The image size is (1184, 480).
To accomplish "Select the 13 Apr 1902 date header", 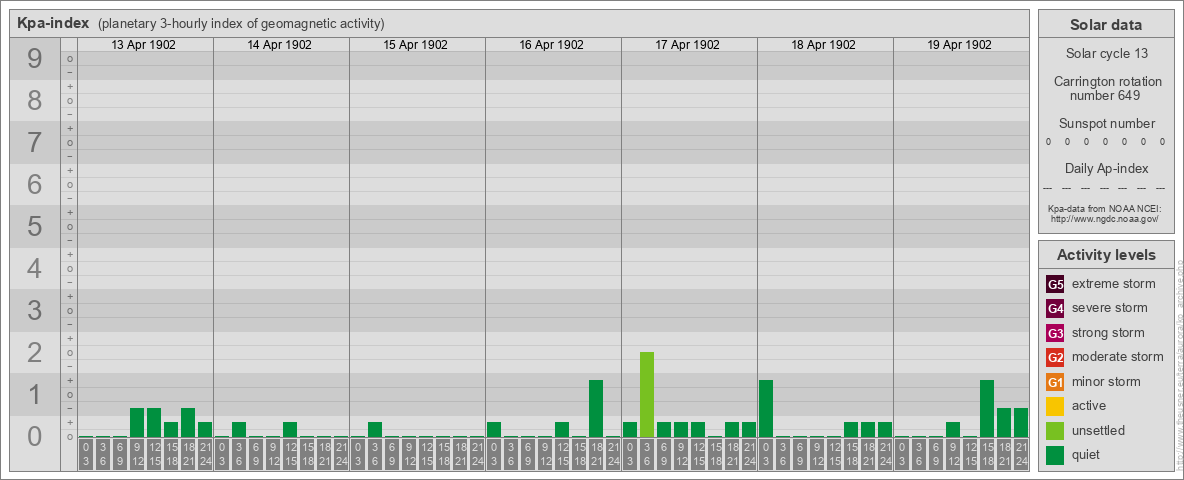I will 143,45.
